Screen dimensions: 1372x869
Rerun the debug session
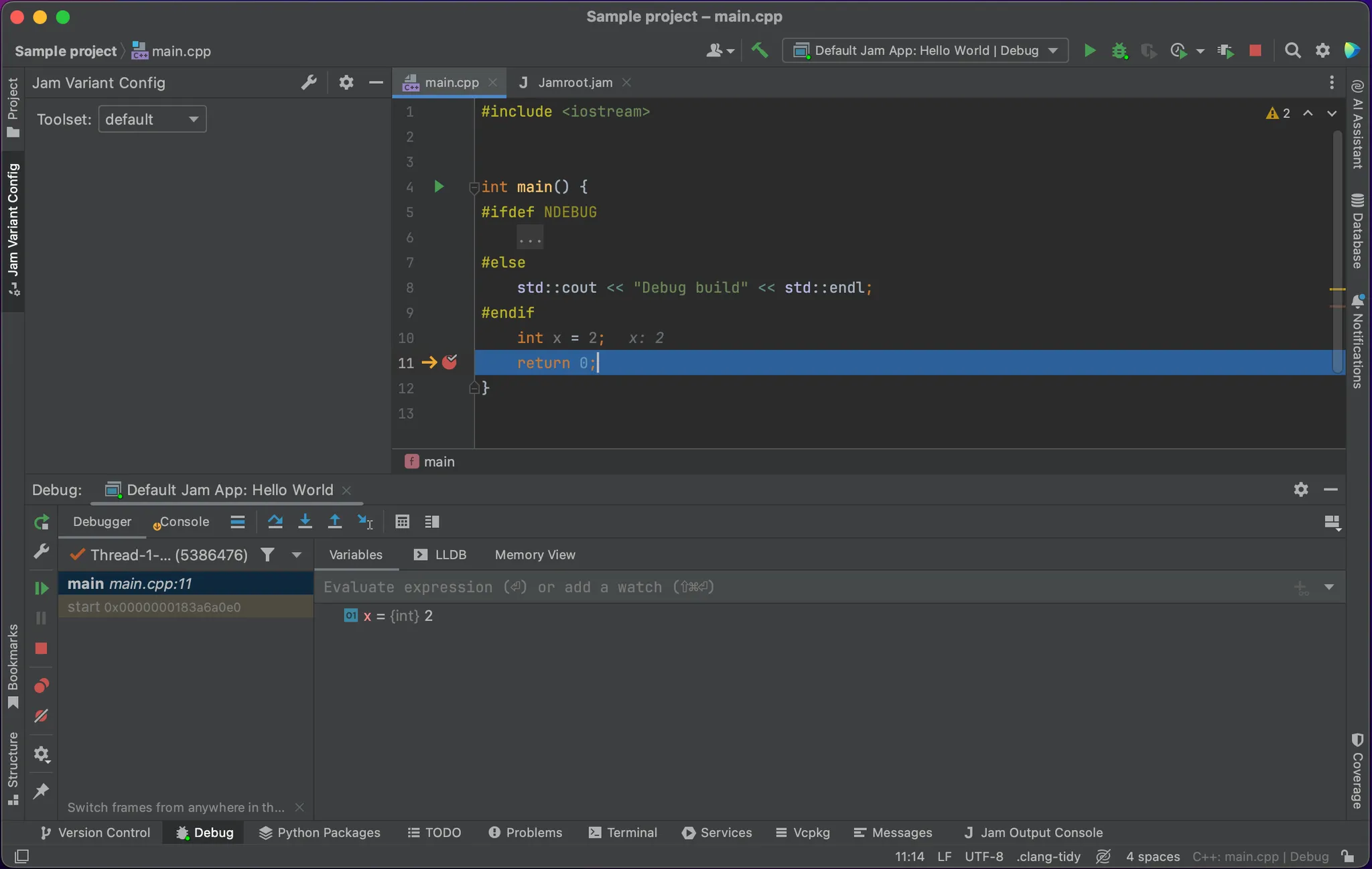[x=42, y=522]
